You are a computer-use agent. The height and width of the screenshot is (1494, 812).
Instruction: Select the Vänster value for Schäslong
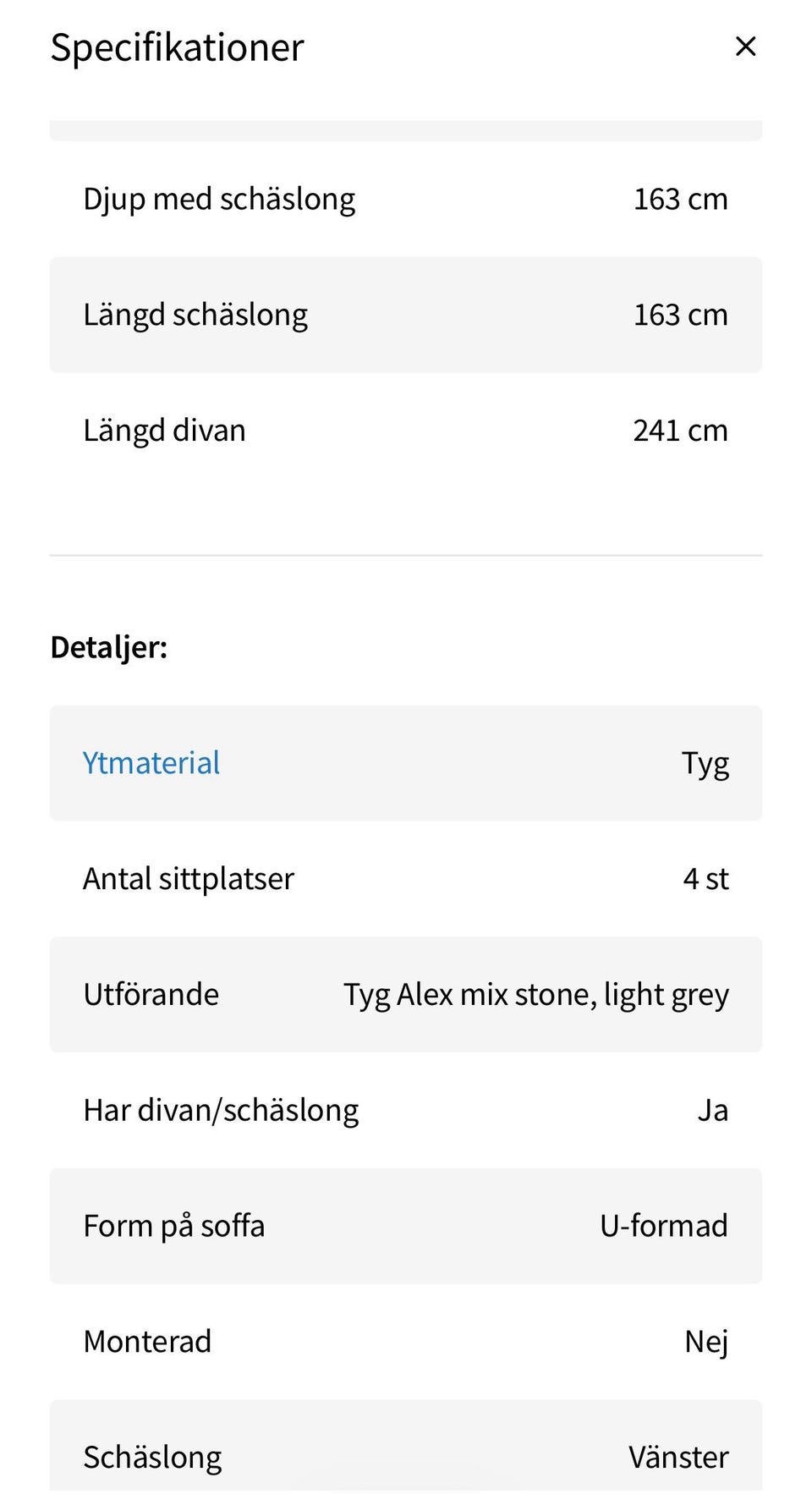point(678,1457)
